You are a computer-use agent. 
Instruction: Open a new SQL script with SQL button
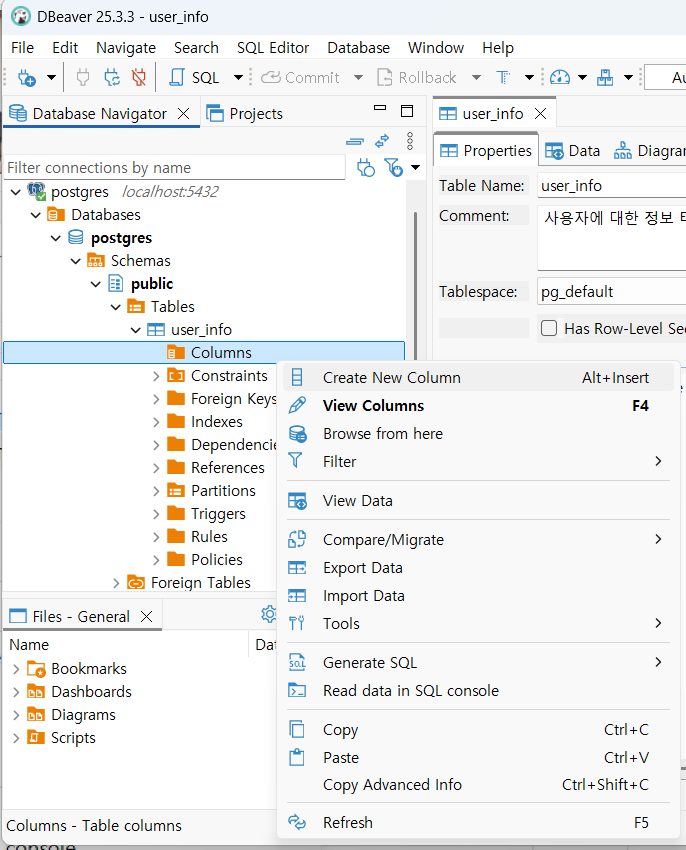(194, 78)
